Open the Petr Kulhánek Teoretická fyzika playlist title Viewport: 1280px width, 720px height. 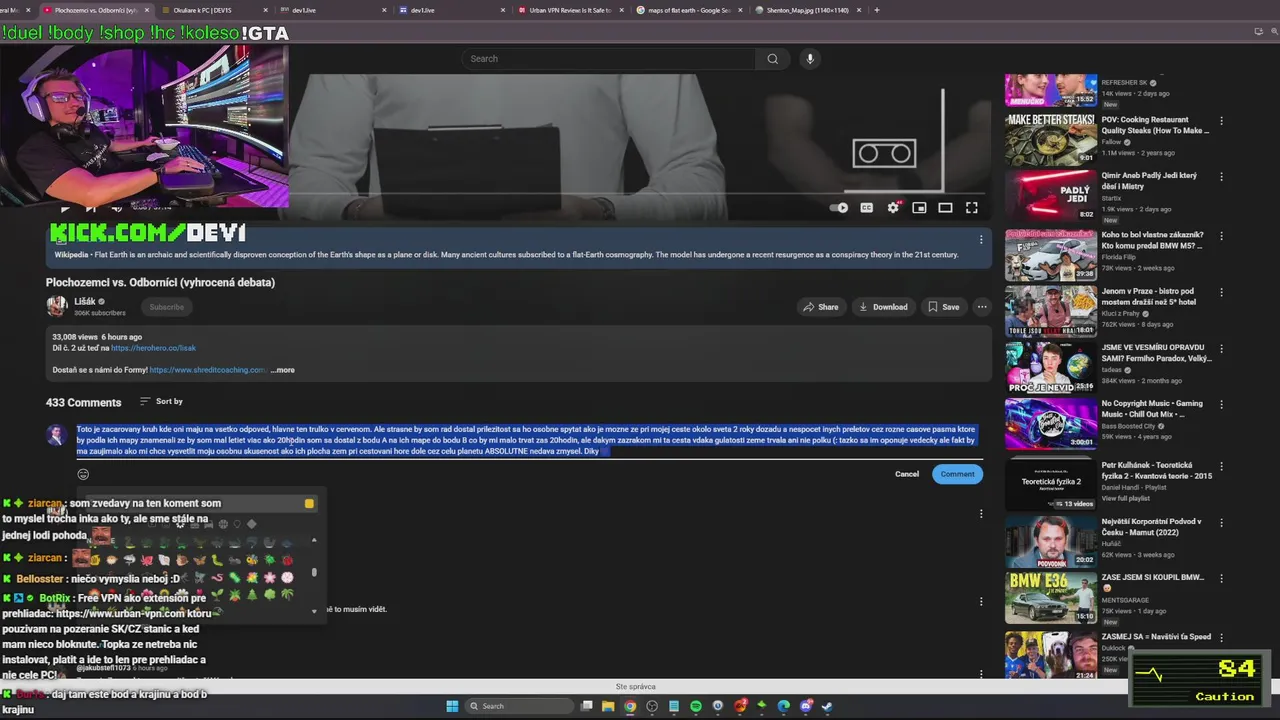coord(1156,470)
